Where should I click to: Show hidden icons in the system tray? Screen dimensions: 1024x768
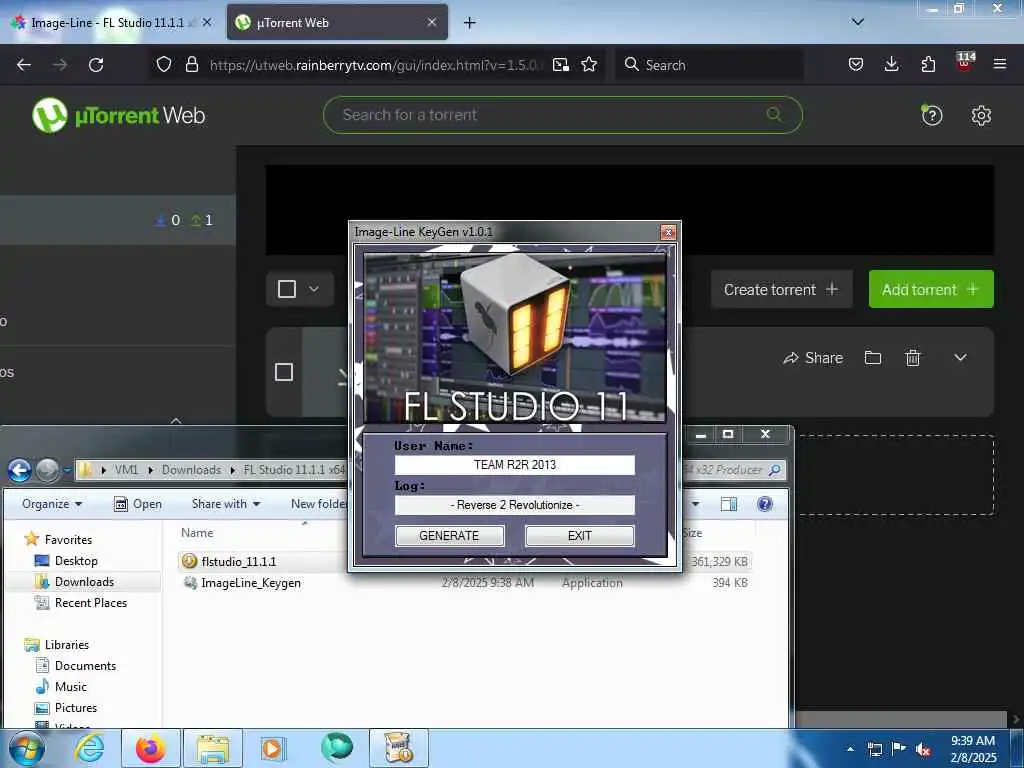point(850,749)
